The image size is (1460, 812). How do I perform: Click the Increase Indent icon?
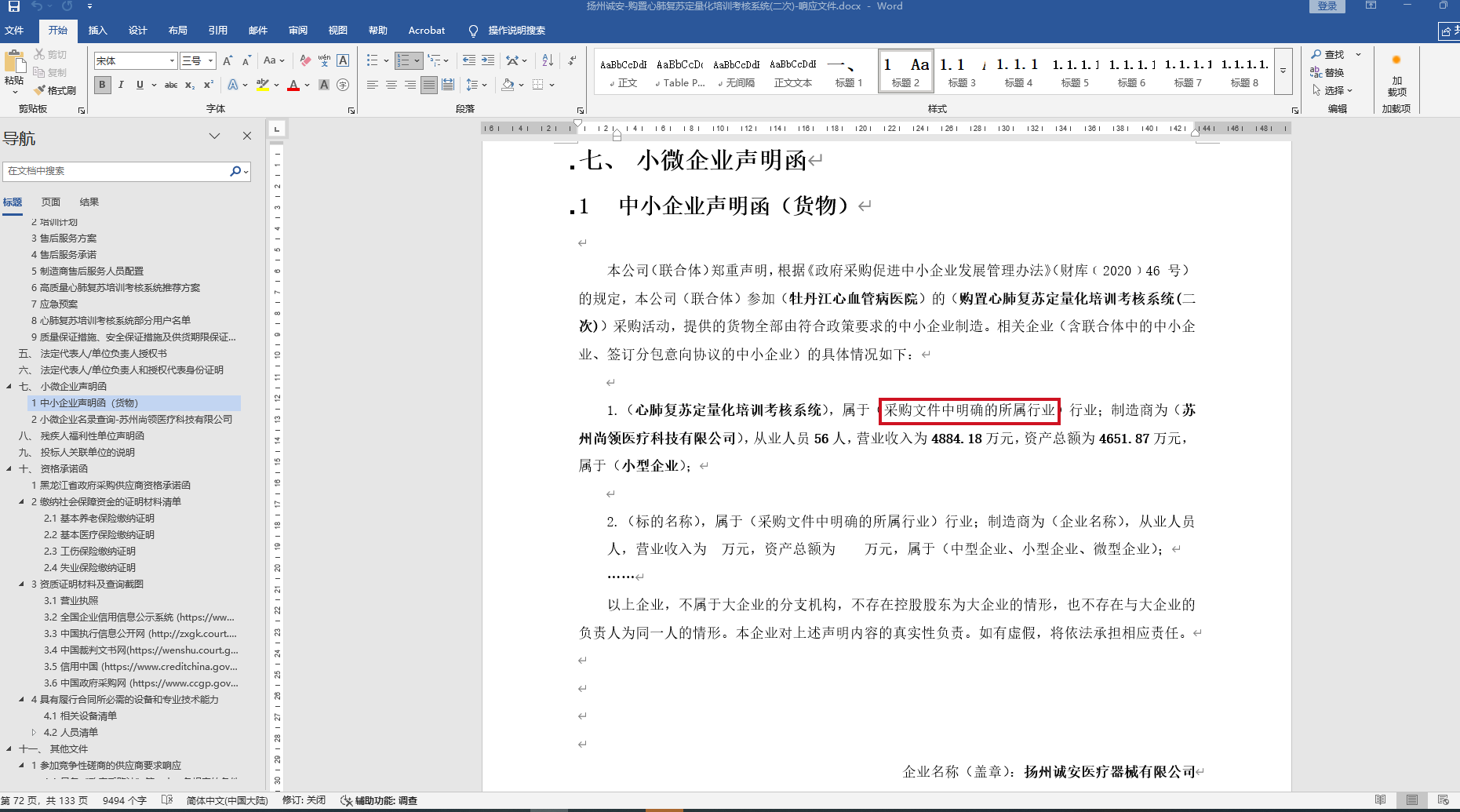(x=488, y=60)
